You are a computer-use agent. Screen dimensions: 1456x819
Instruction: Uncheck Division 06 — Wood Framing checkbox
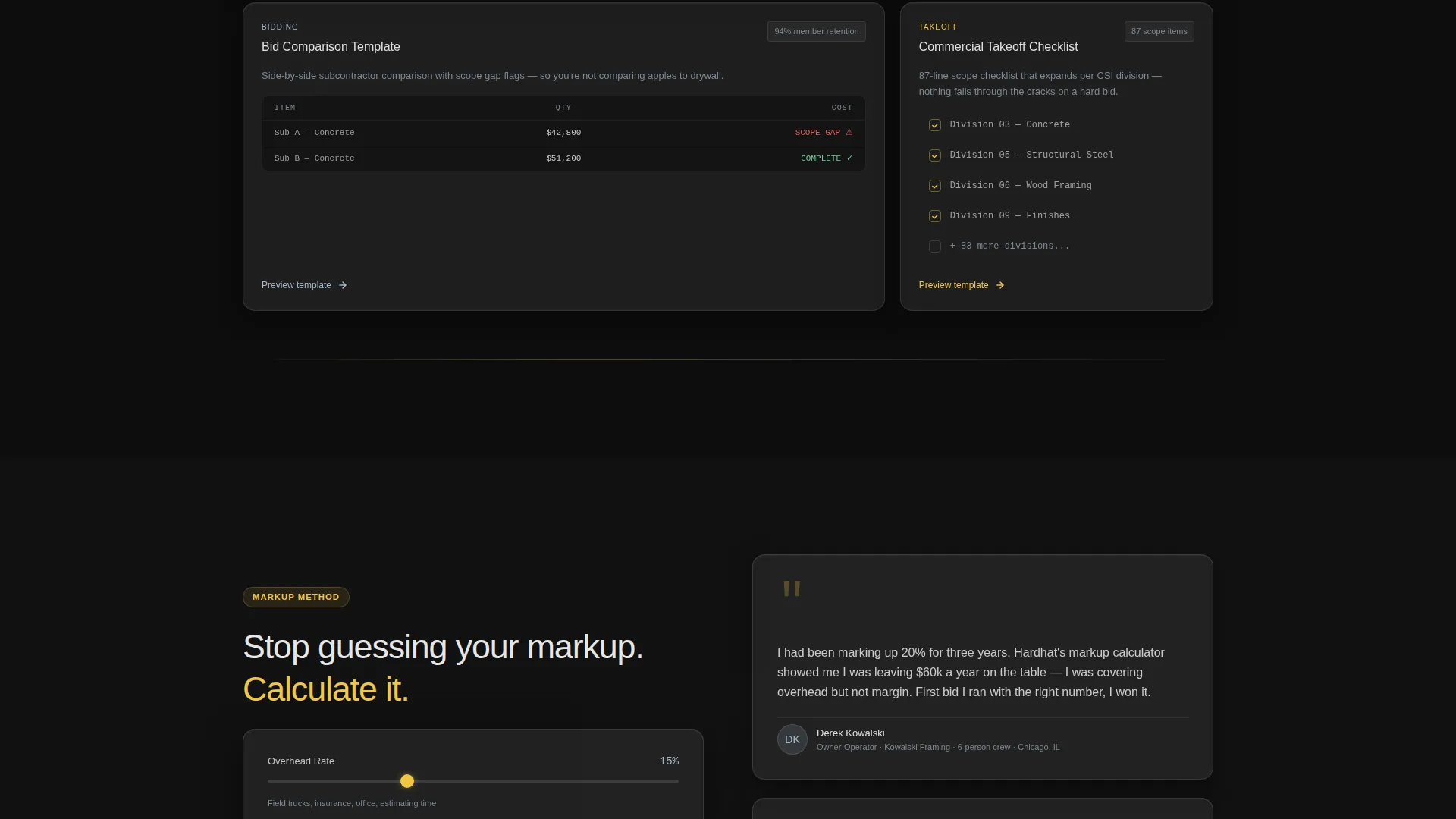point(935,186)
